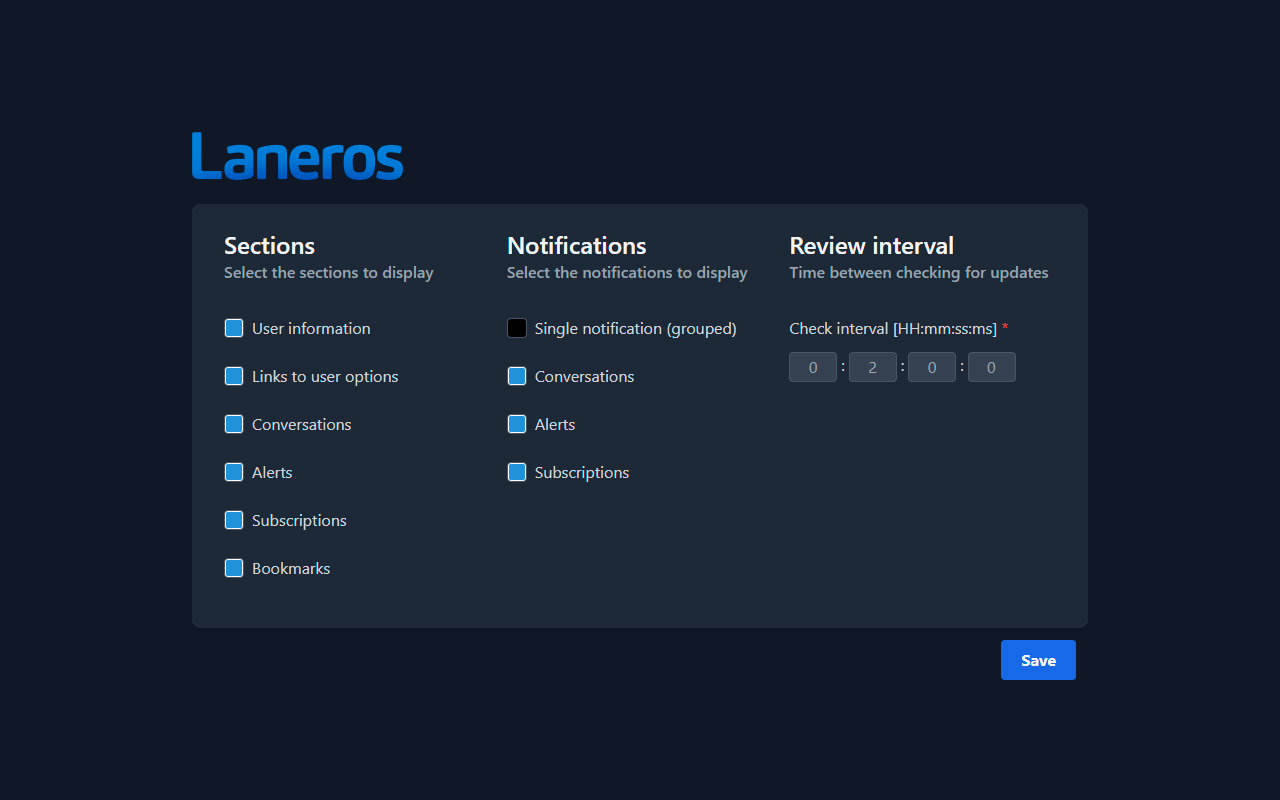Click 'Select the notifications to display' text

(627, 272)
